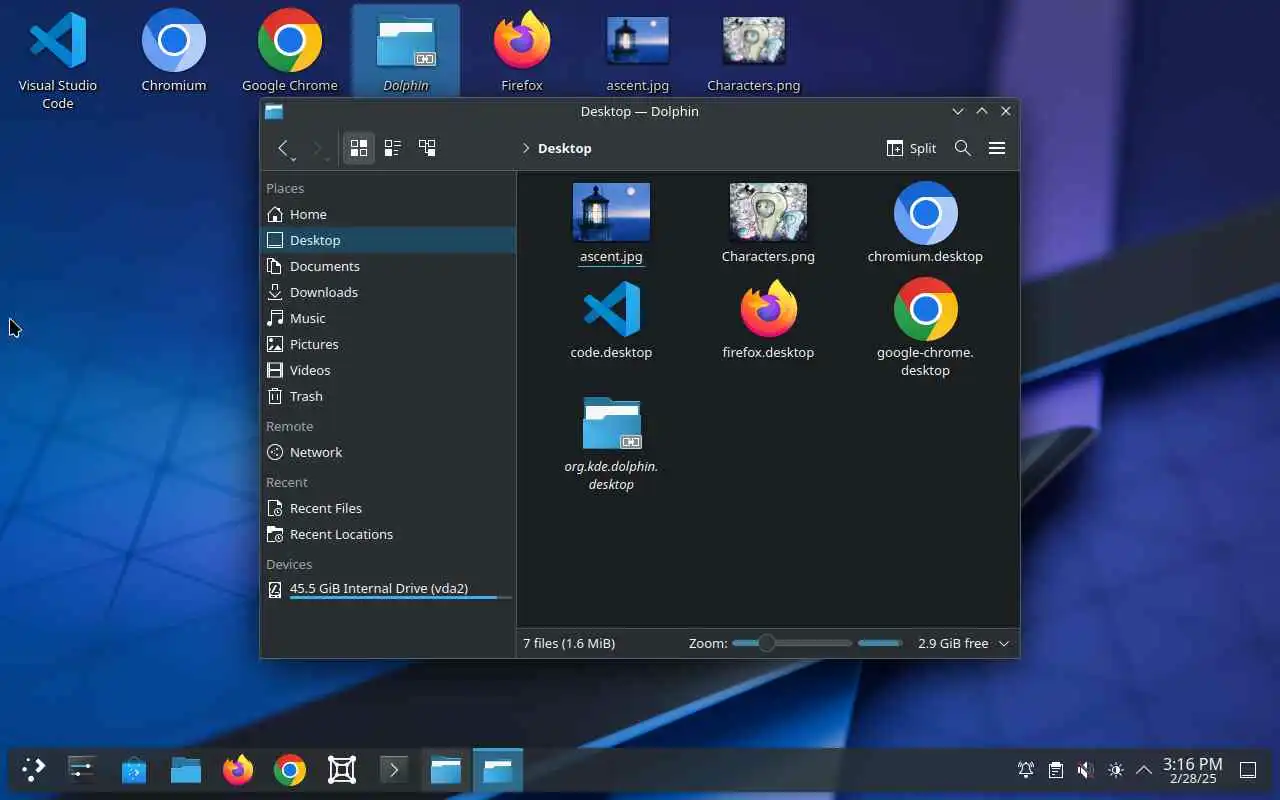The width and height of the screenshot is (1280, 800).
Task: Open notifications bell in system tray
Action: 1026,770
